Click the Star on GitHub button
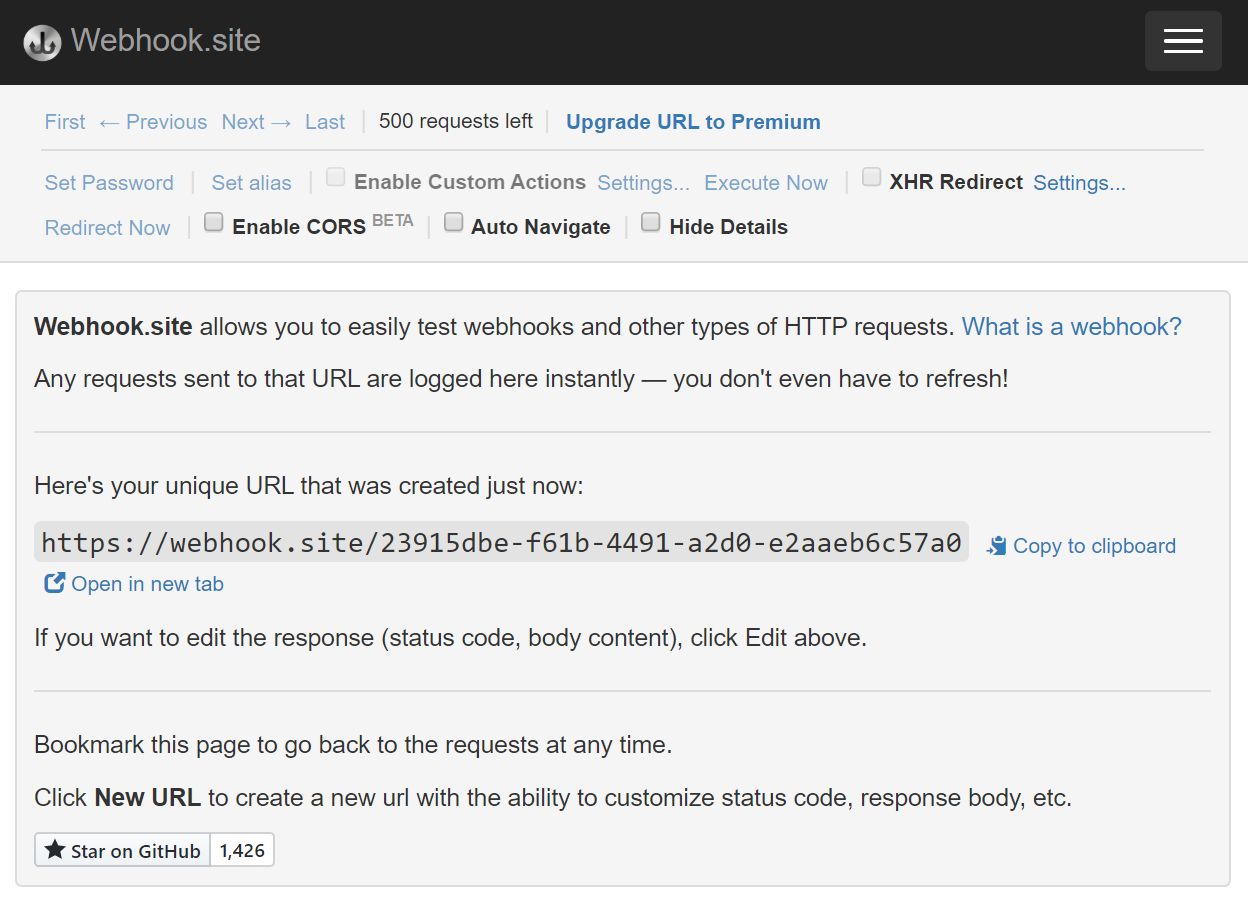 [123, 850]
